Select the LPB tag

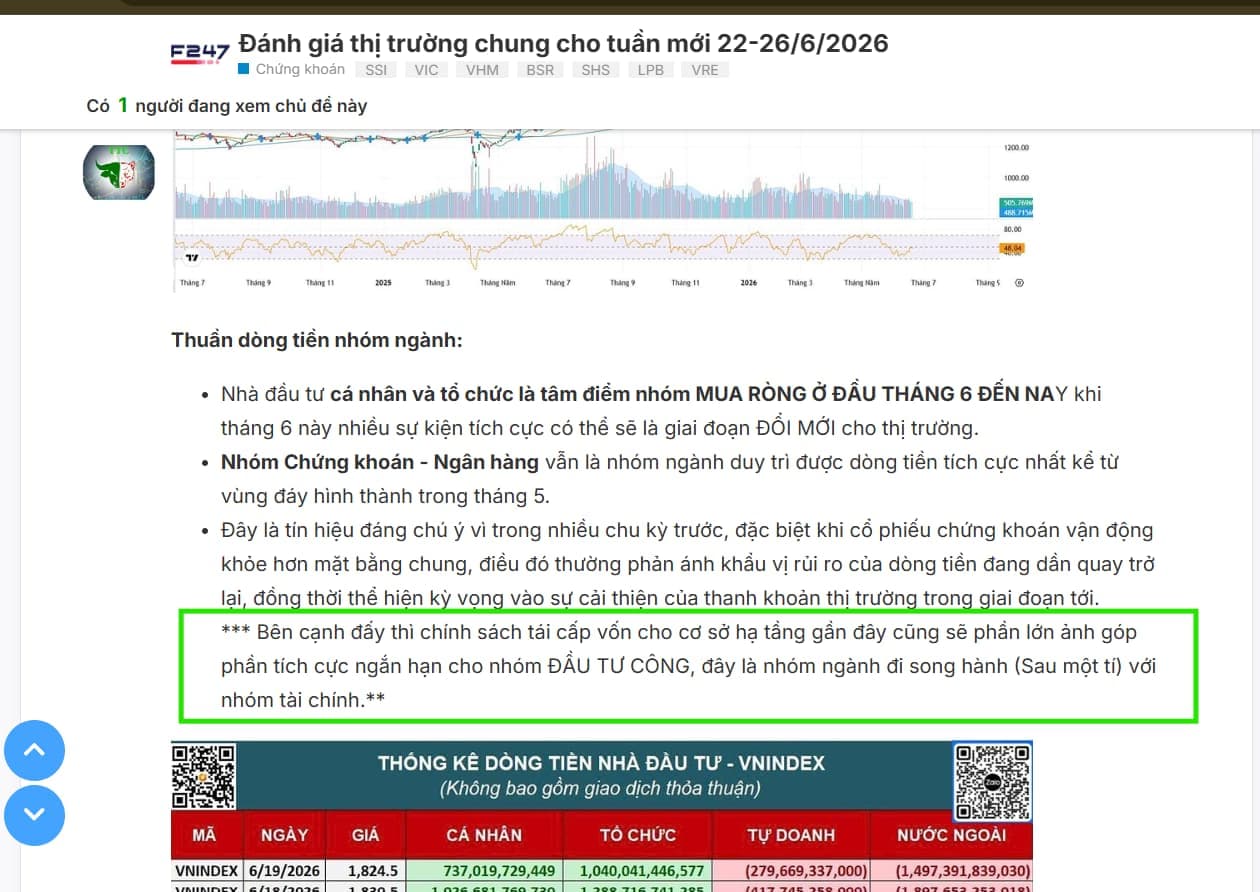pos(650,70)
